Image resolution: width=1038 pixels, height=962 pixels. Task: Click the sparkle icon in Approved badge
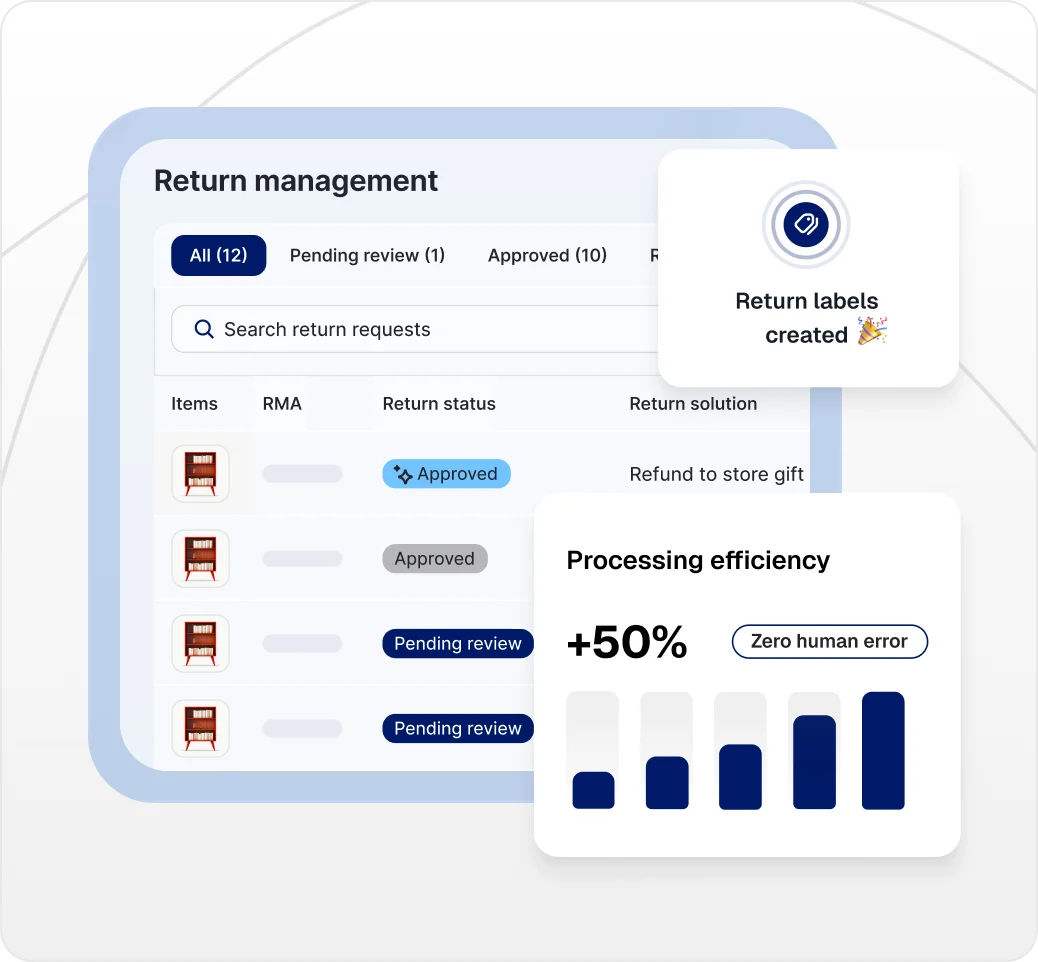tap(402, 474)
